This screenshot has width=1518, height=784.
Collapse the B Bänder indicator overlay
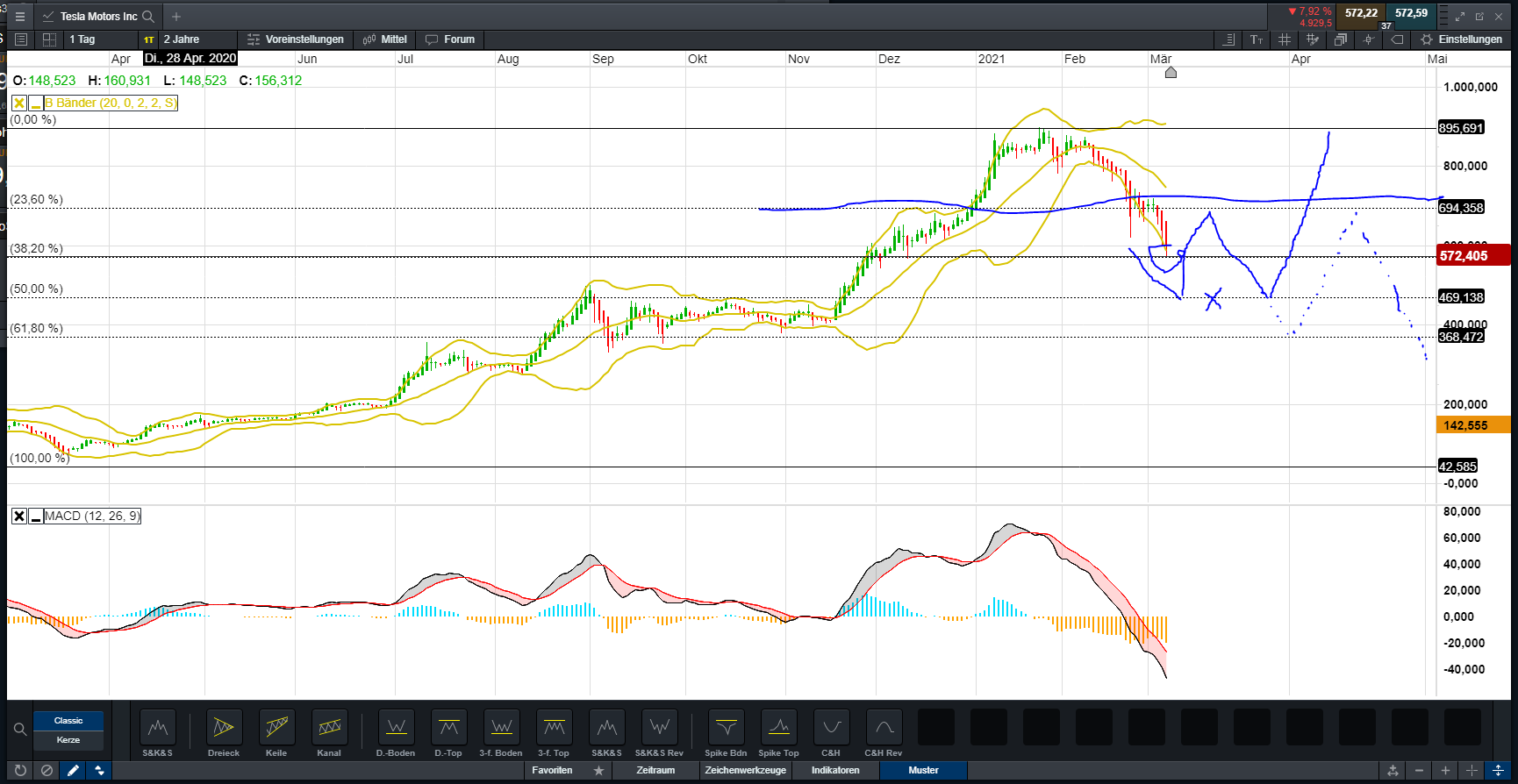(35, 103)
